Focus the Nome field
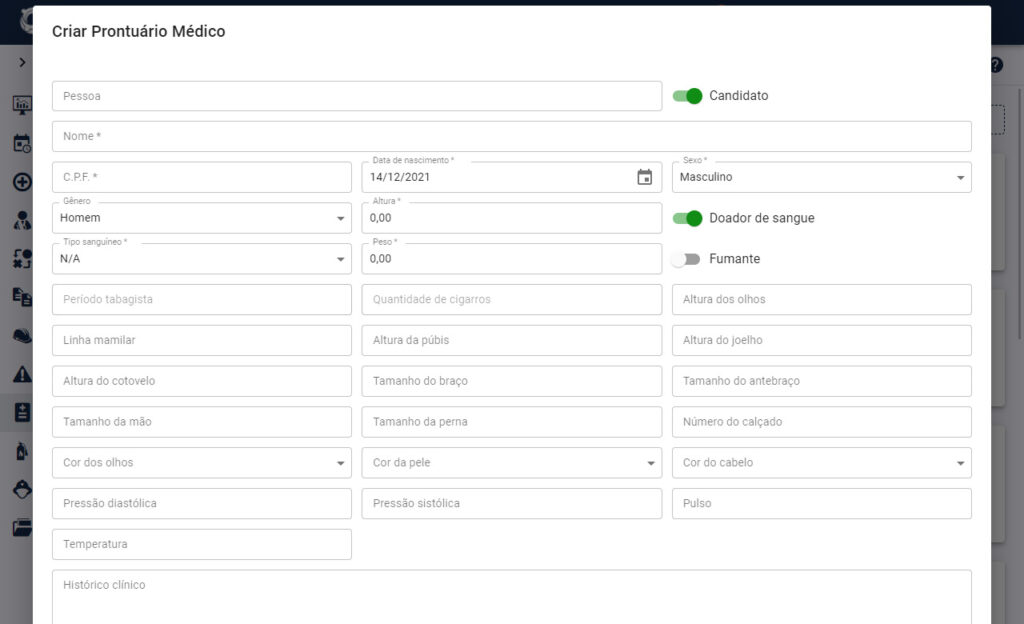 pyautogui.click(x=511, y=136)
